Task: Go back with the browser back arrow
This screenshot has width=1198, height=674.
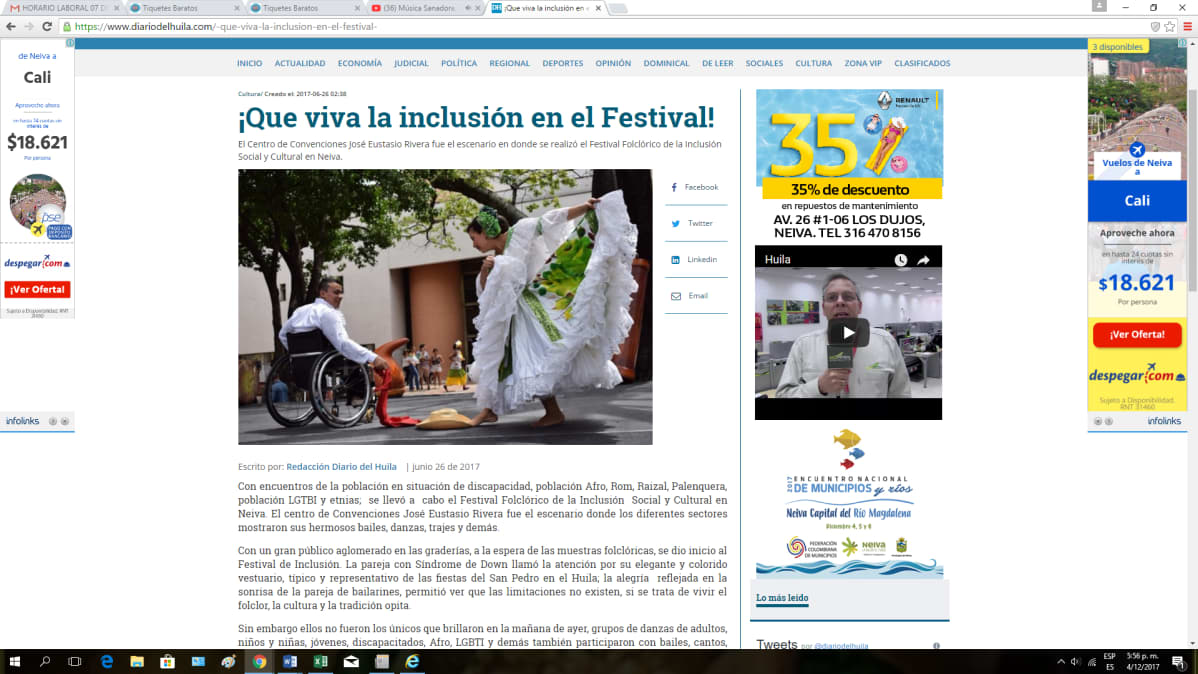Action: pyautogui.click(x=11, y=27)
